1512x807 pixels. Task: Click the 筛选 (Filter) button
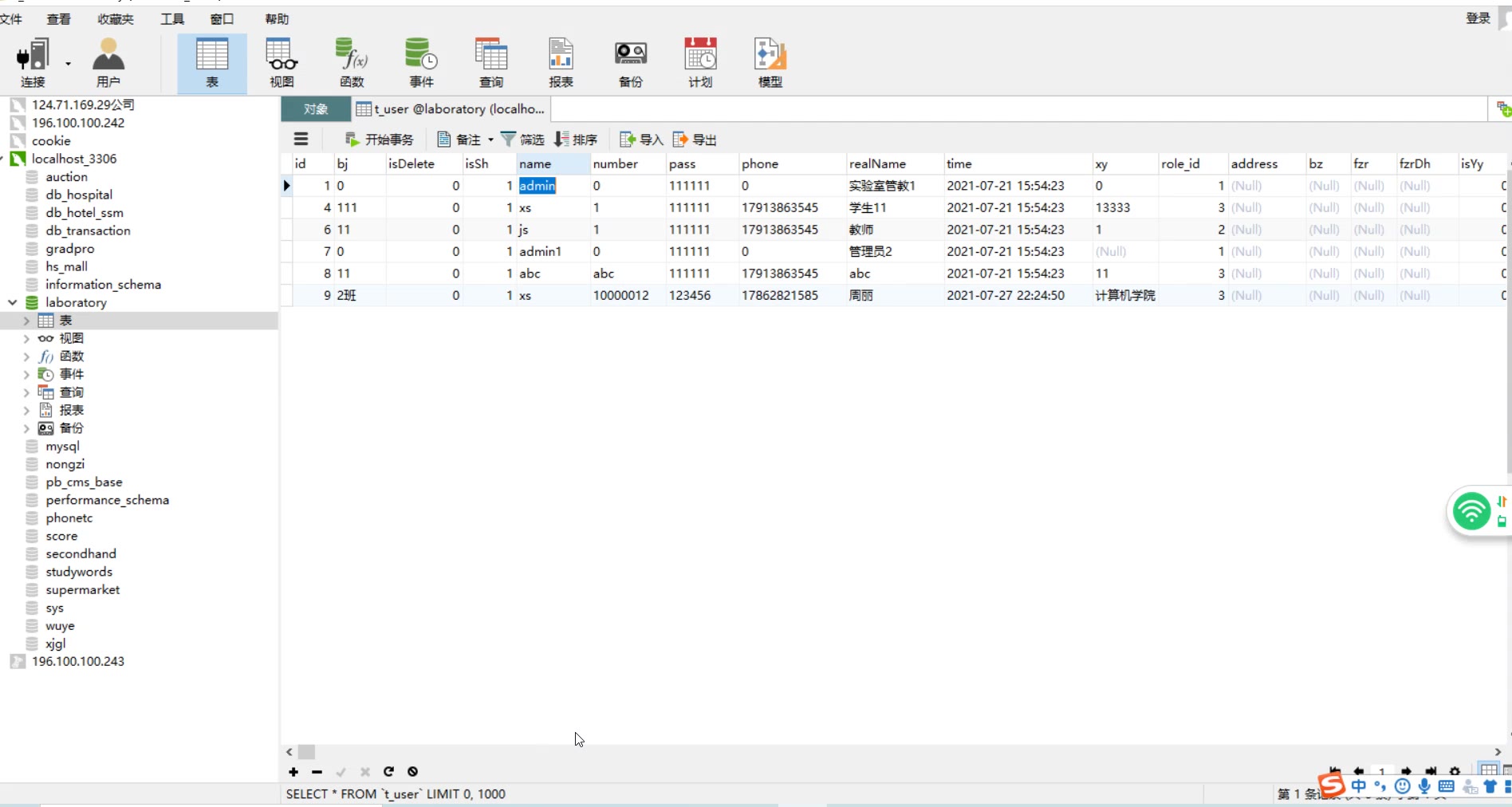tap(522, 140)
